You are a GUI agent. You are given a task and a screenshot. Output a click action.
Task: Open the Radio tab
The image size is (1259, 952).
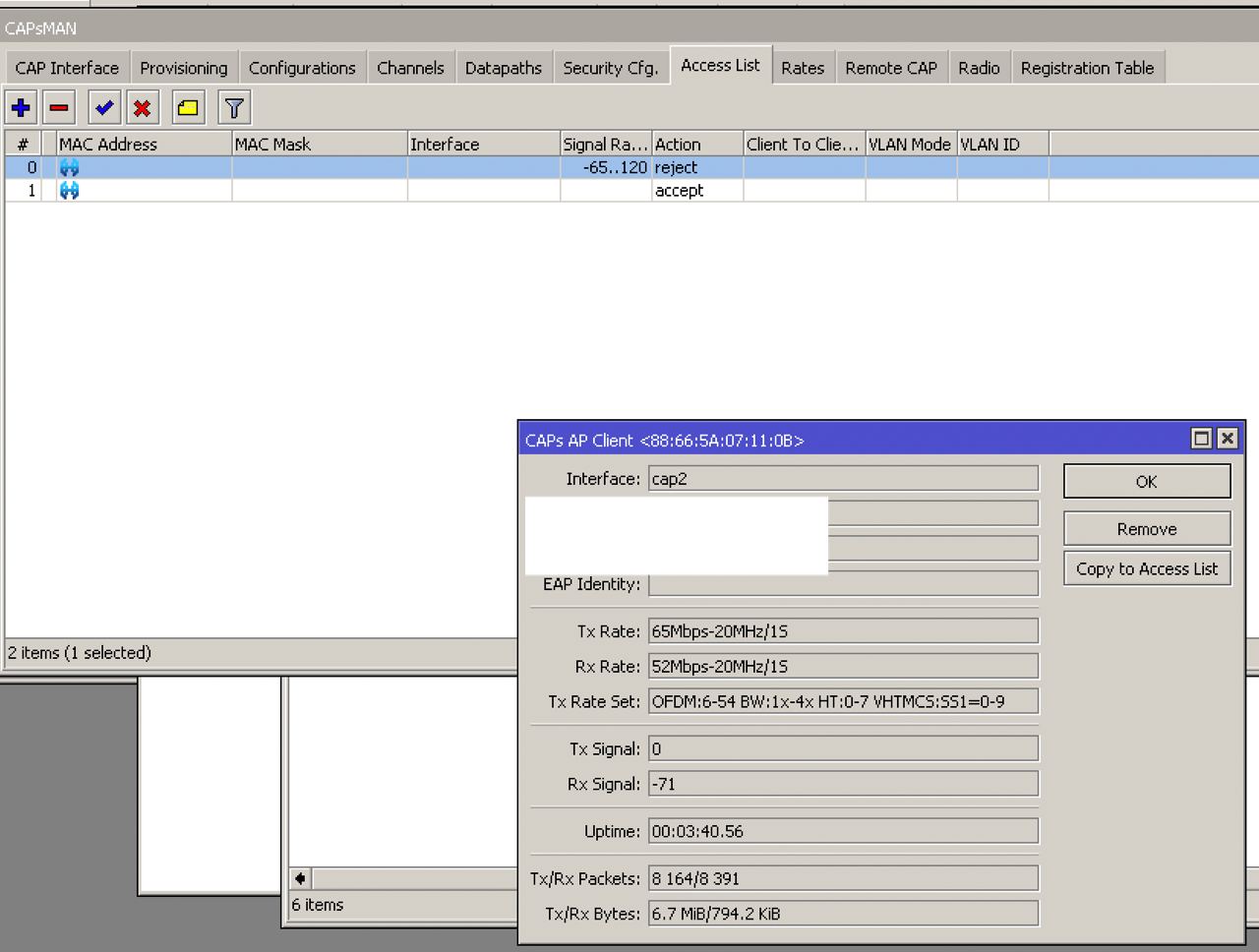point(979,68)
